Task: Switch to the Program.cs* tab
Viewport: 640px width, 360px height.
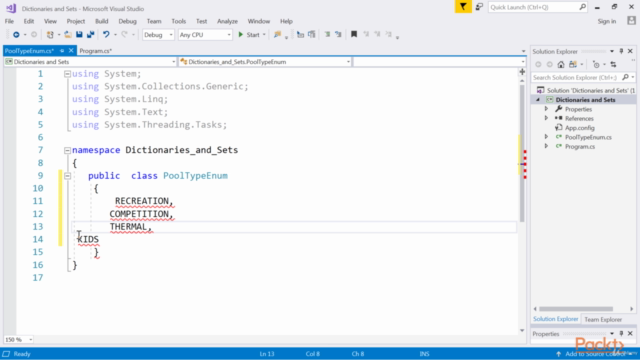Action: pyautogui.click(x=96, y=51)
